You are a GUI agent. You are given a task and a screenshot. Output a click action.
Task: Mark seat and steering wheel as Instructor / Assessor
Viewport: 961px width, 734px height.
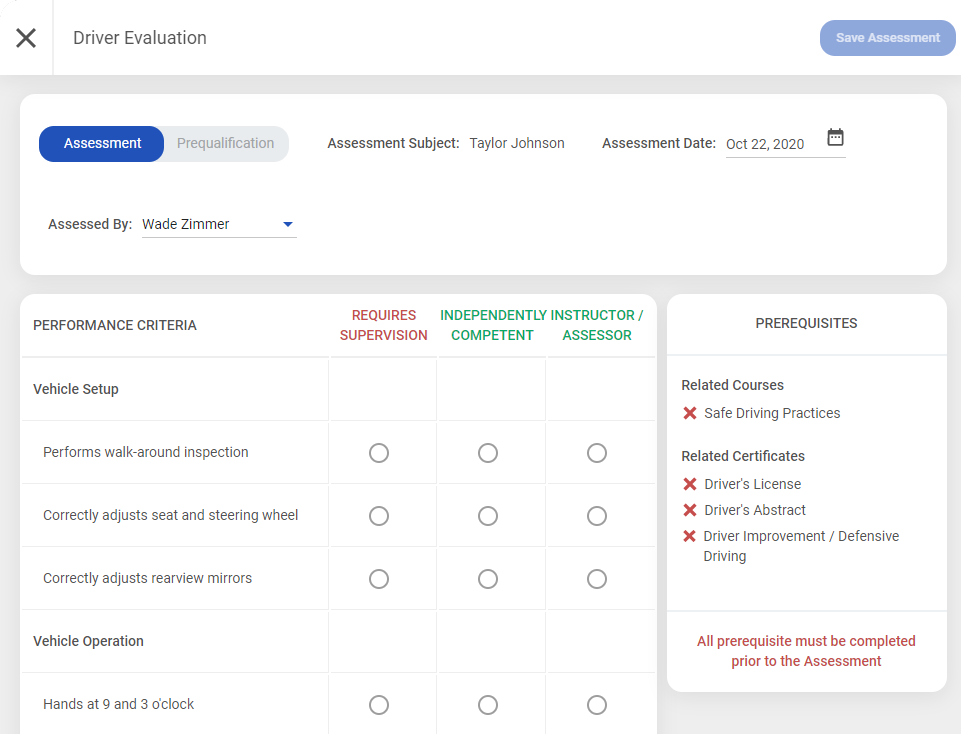tap(597, 516)
